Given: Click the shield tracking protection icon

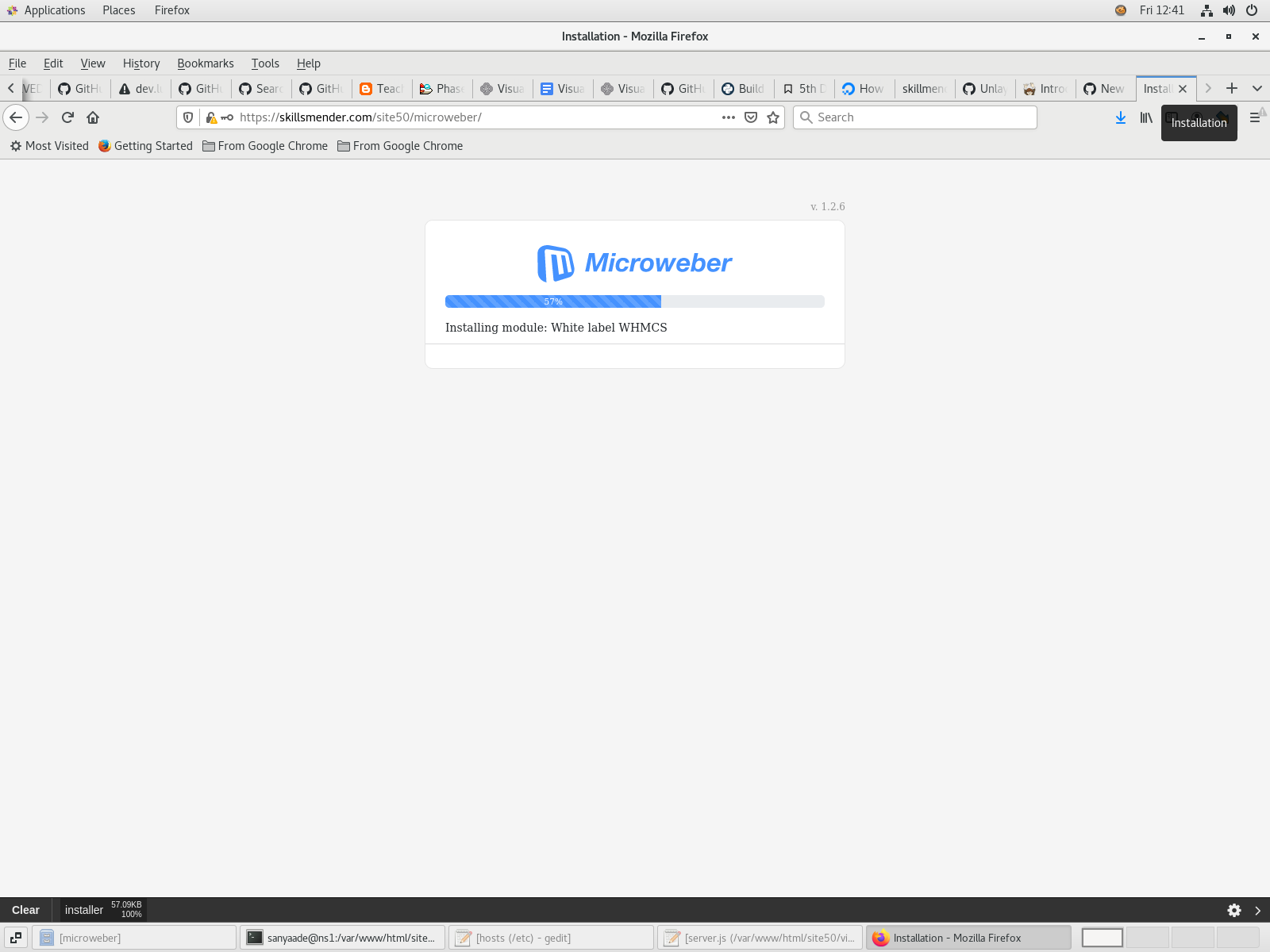Looking at the screenshot, I should pos(187,117).
